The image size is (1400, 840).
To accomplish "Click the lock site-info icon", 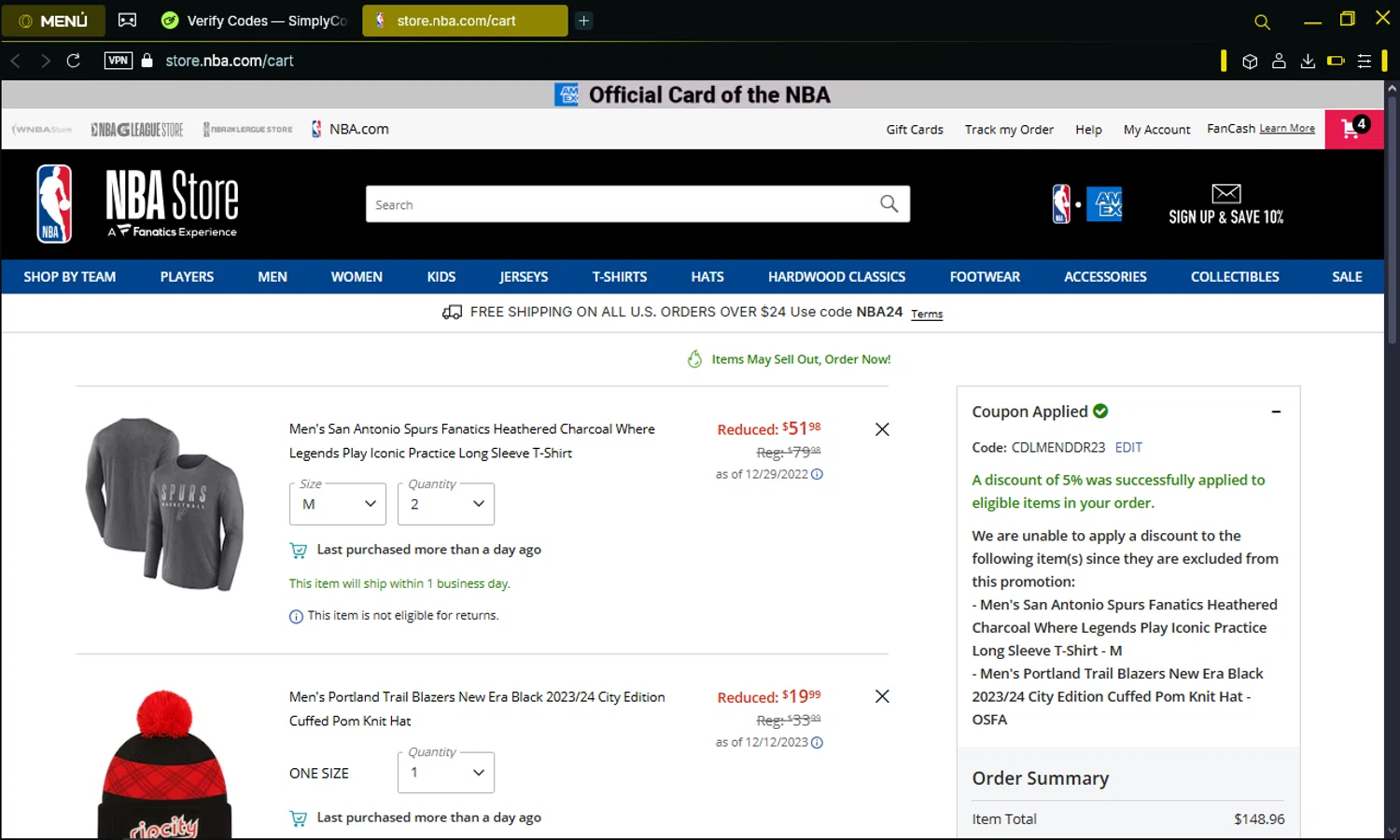I will pyautogui.click(x=147, y=61).
